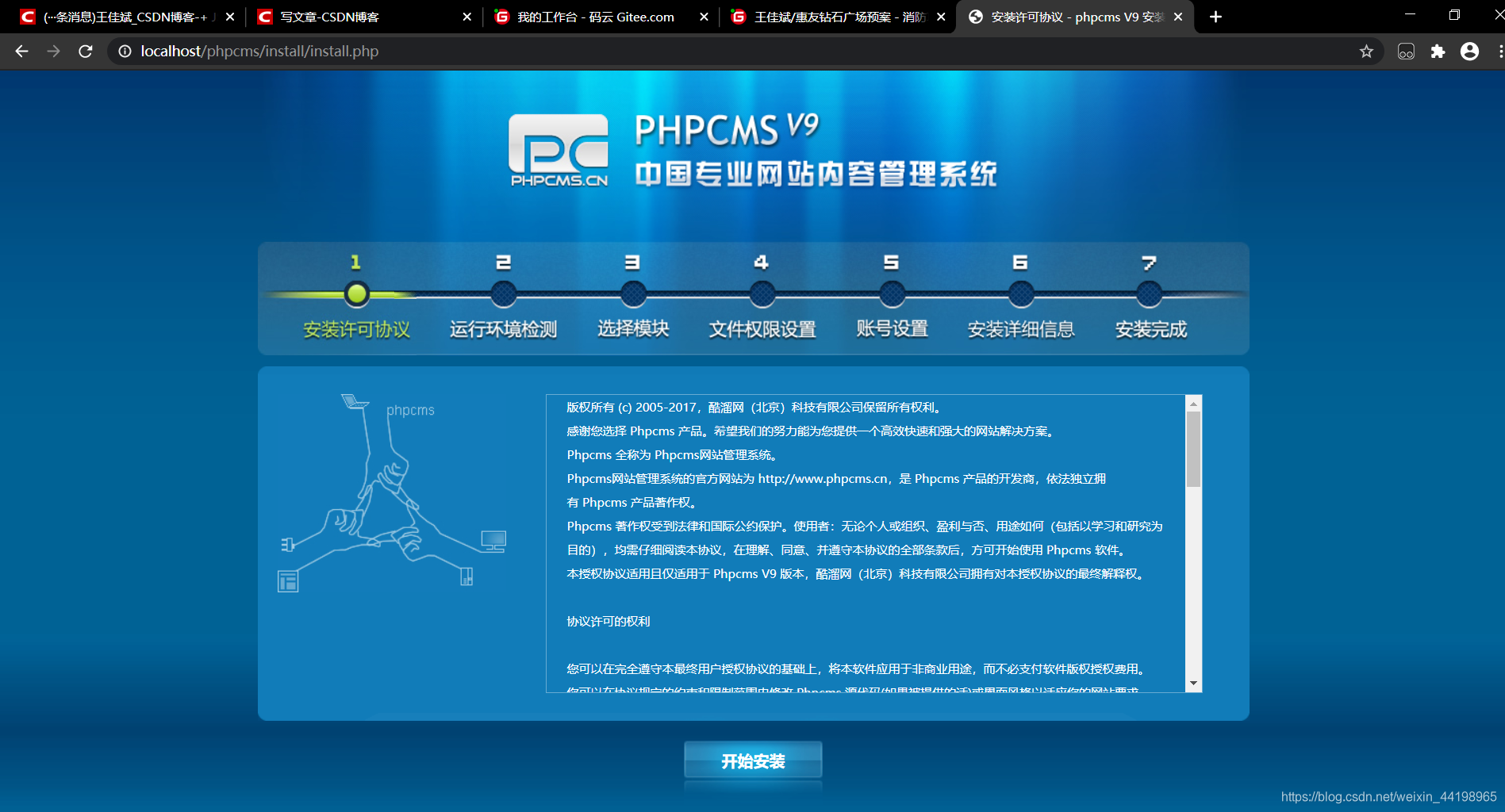
Task: Click step 3 progress node
Action: (x=633, y=294)
